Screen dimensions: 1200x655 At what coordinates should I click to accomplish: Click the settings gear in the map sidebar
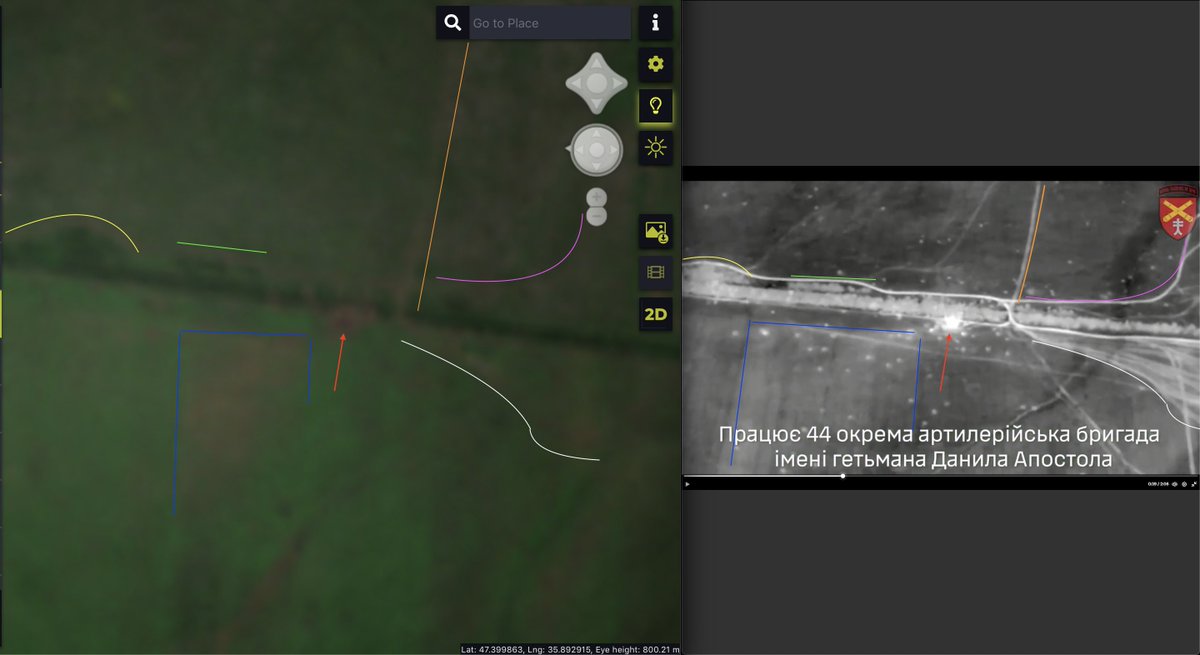pyautogui.click(x=656, y=64)
